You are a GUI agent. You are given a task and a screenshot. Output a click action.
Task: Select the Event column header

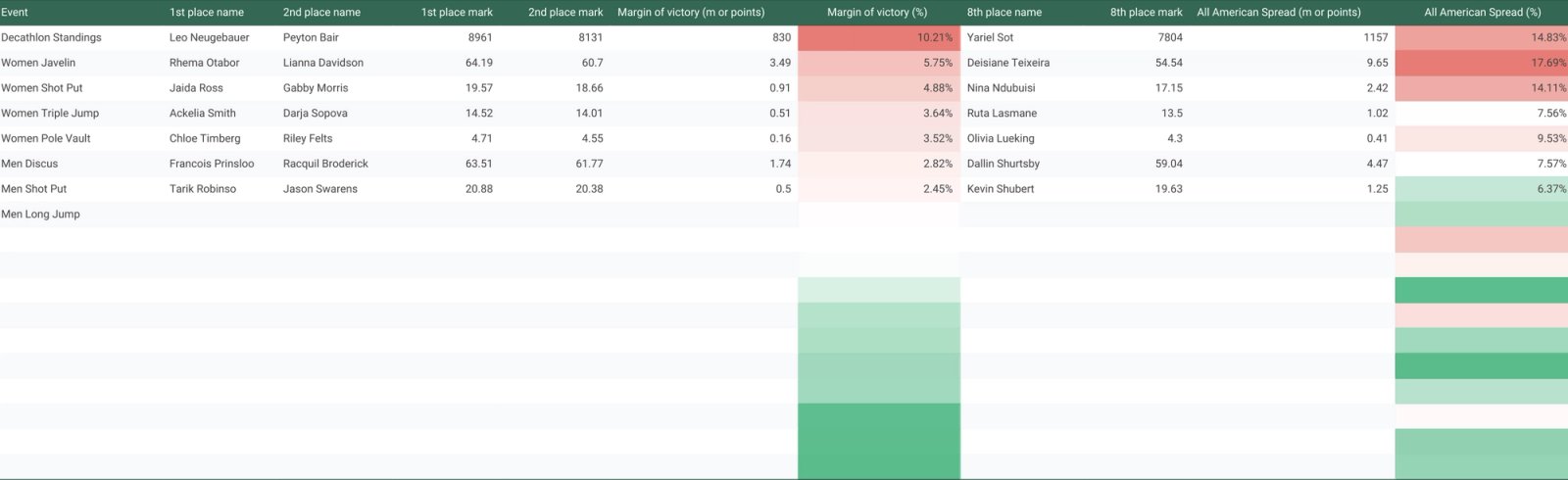point(15,13)
